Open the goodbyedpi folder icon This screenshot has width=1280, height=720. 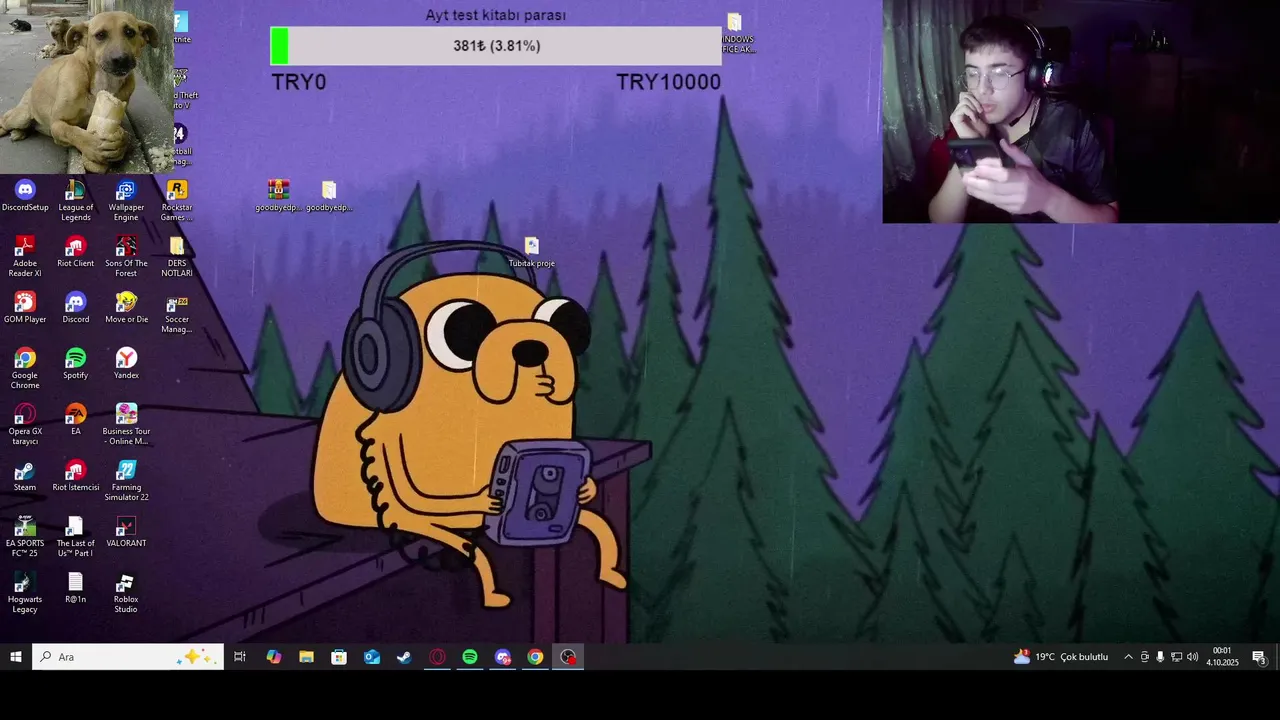pyautogui.click(x=329, y=195)
